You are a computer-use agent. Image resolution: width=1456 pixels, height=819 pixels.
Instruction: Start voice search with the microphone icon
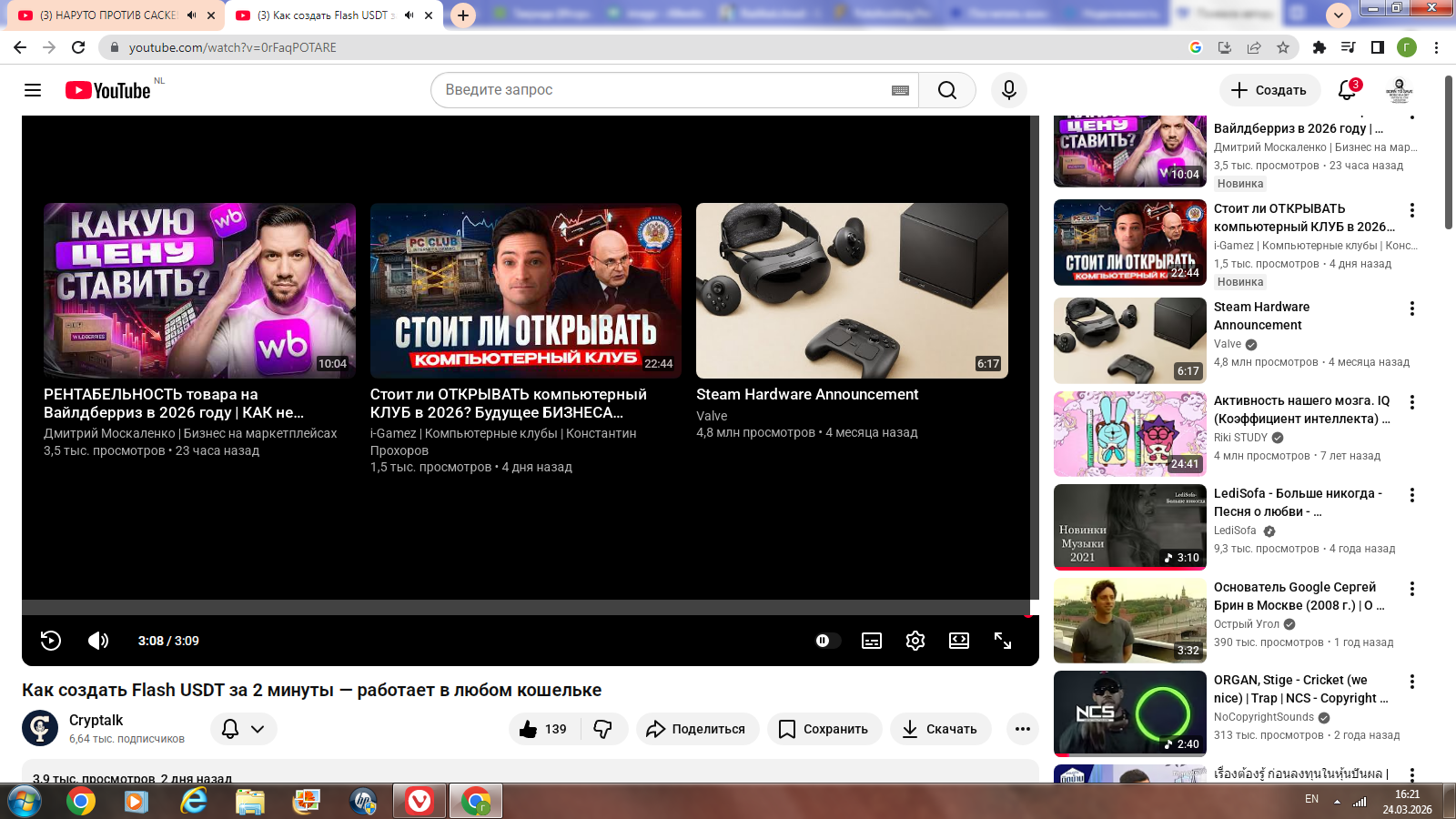pyautogui.click(x=1009, y=90)
